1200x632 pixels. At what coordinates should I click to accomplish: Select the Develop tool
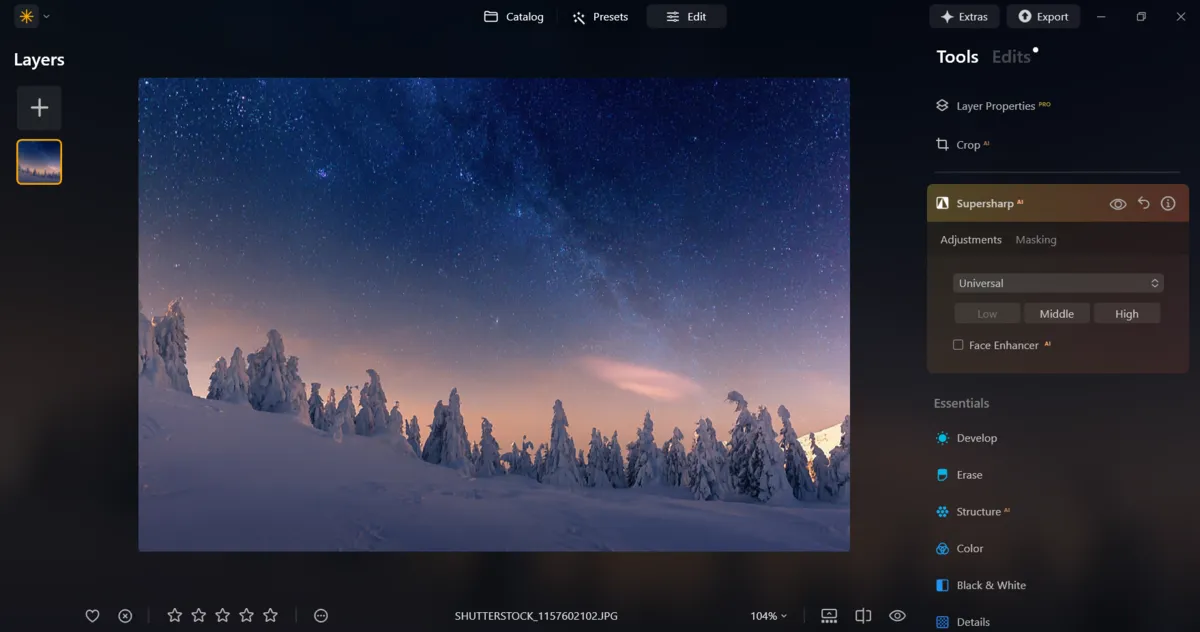point(977,437)
